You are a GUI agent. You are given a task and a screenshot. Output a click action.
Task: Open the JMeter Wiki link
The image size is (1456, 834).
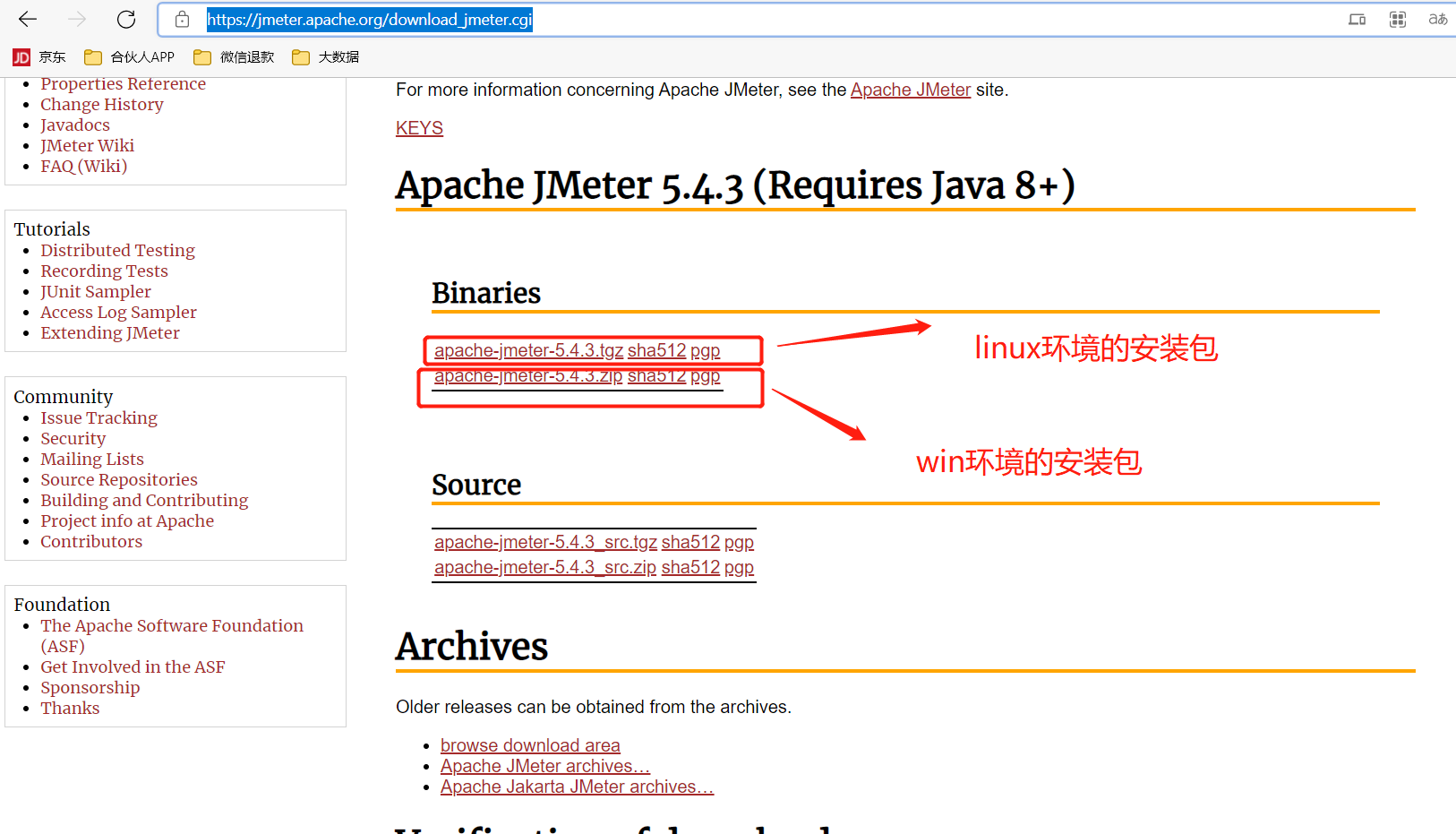[87, 145]
